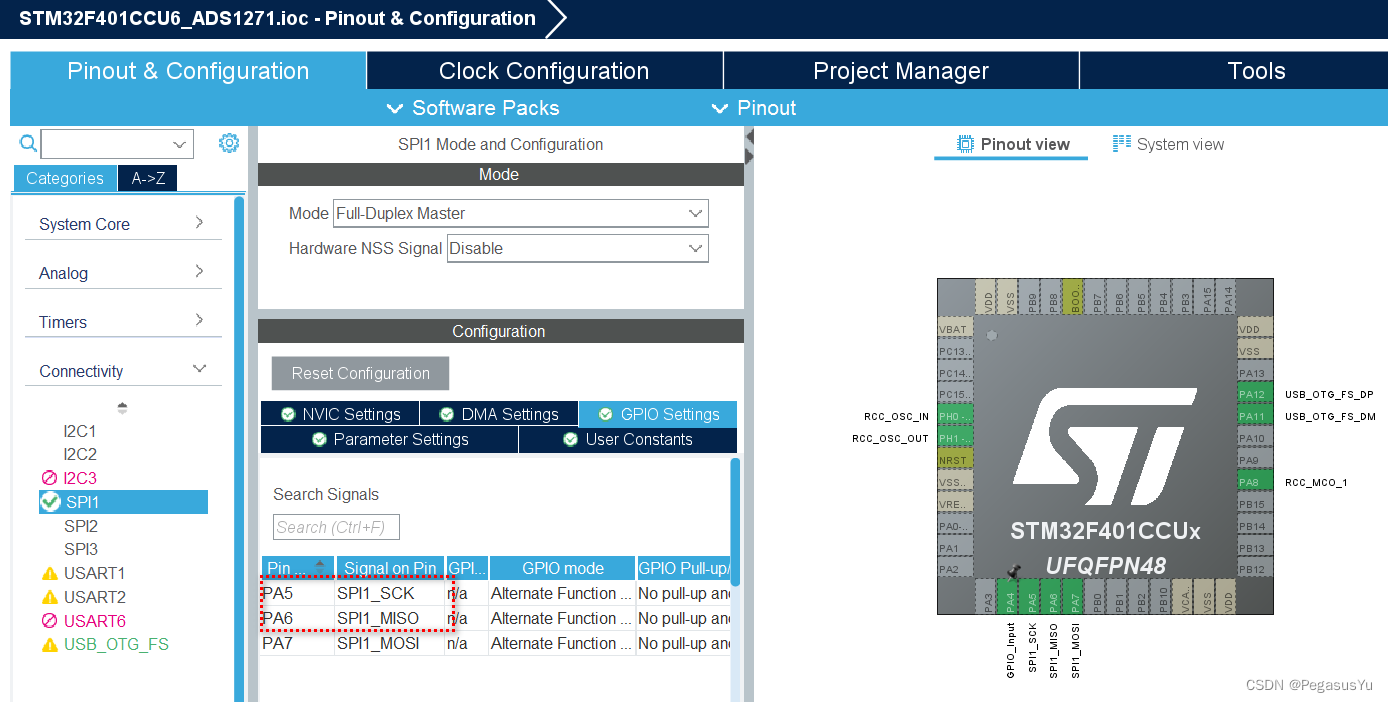Switch to Project Manager tab
This screenshot has width=1388, height=702.
tap(901, 71)
